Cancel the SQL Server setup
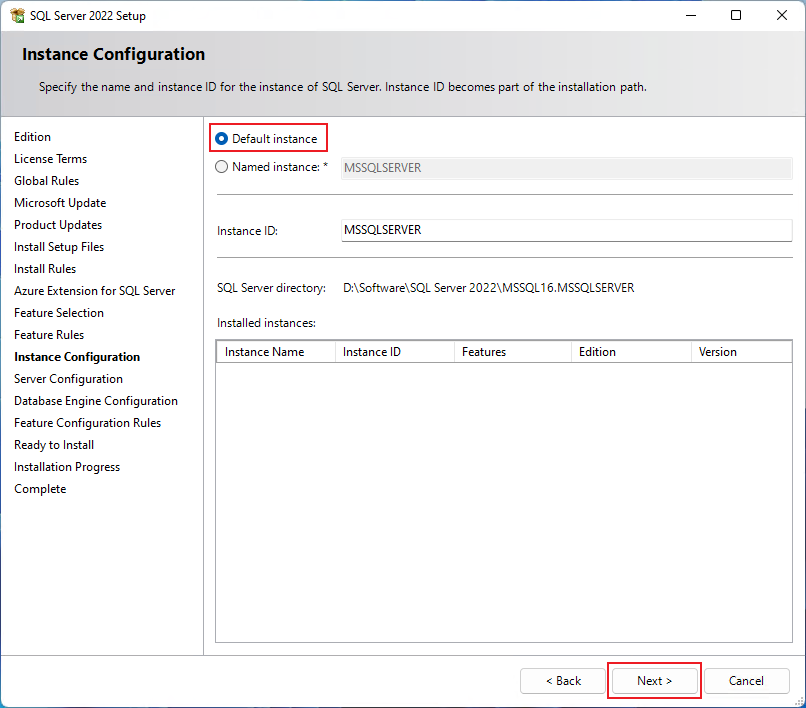This screenshot has width=806, height=708. coord(746,681)
